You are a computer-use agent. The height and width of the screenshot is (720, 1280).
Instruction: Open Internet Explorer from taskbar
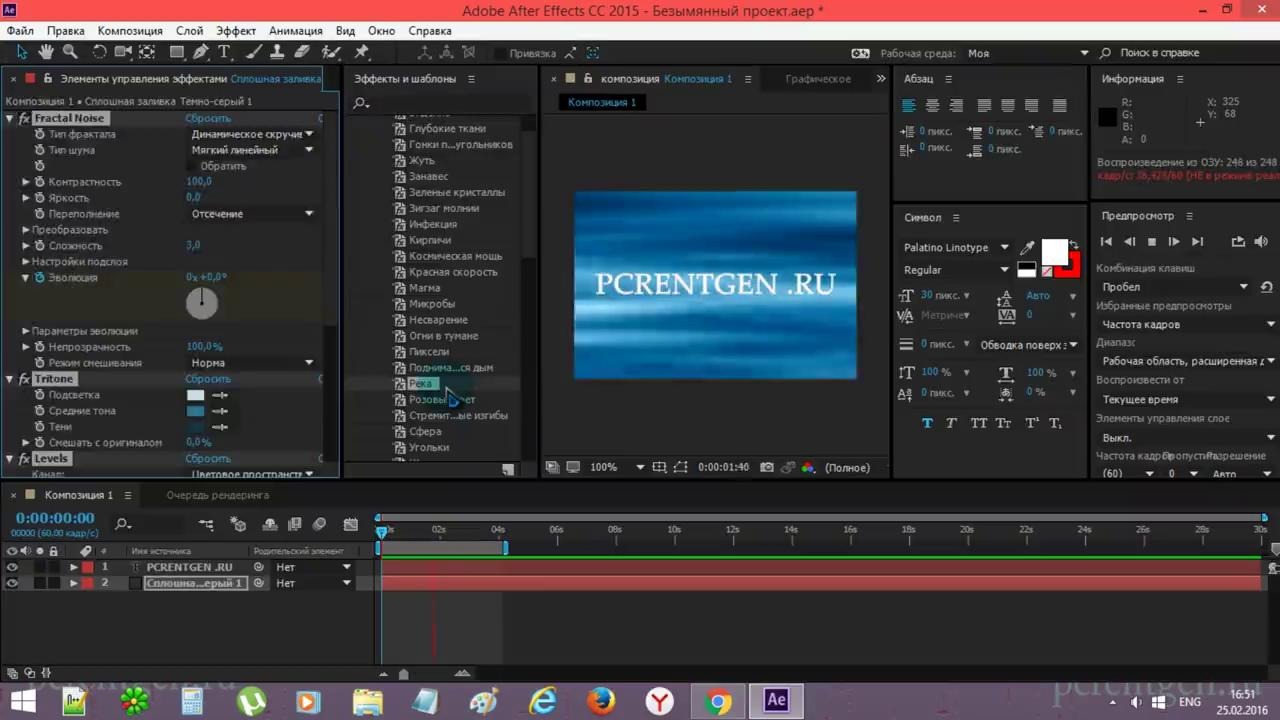coord(543,702)
